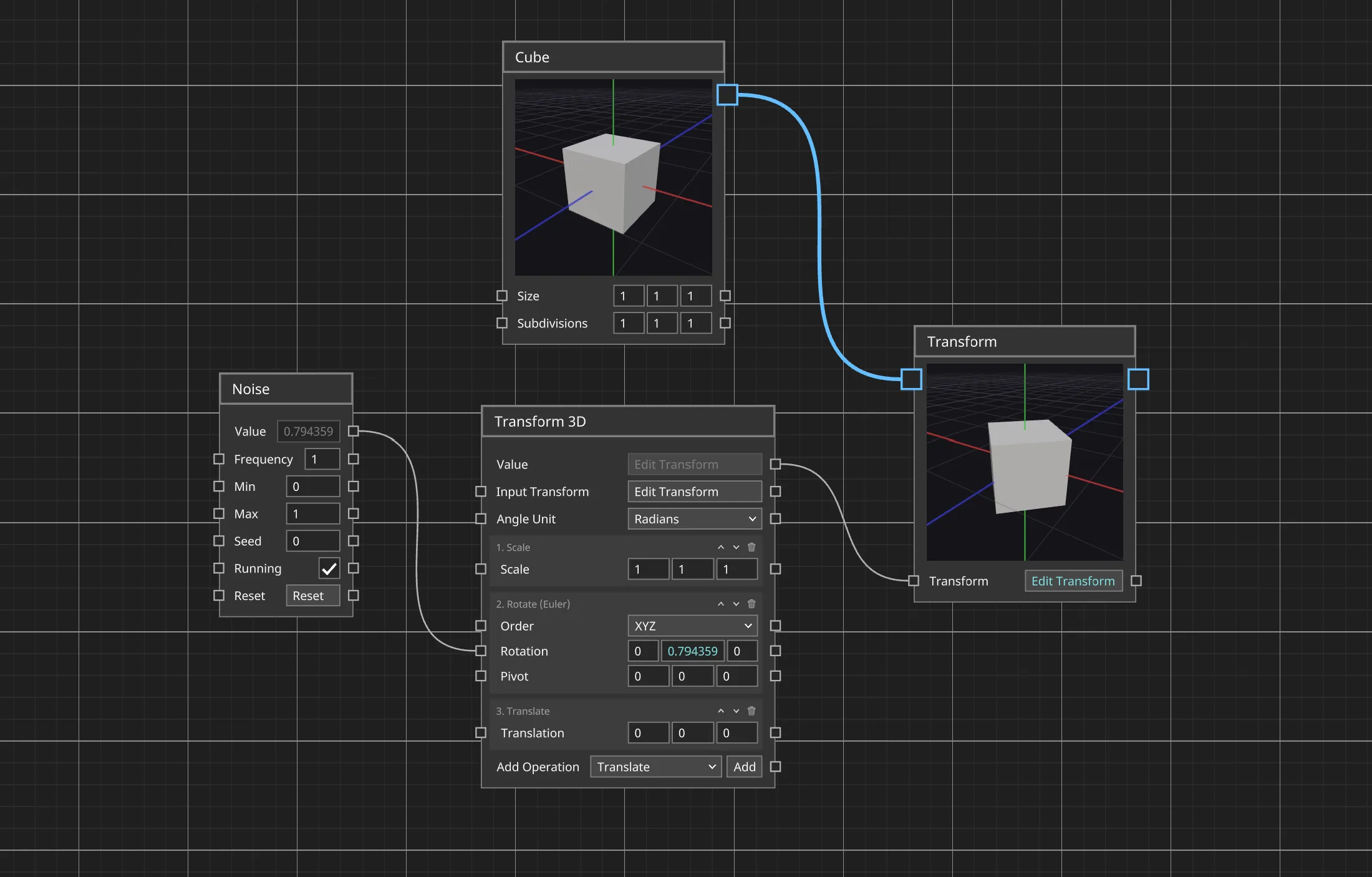This screenshot has width=1372, height=877.
Task: Click the Rotation input port
Action: point(481,651)
